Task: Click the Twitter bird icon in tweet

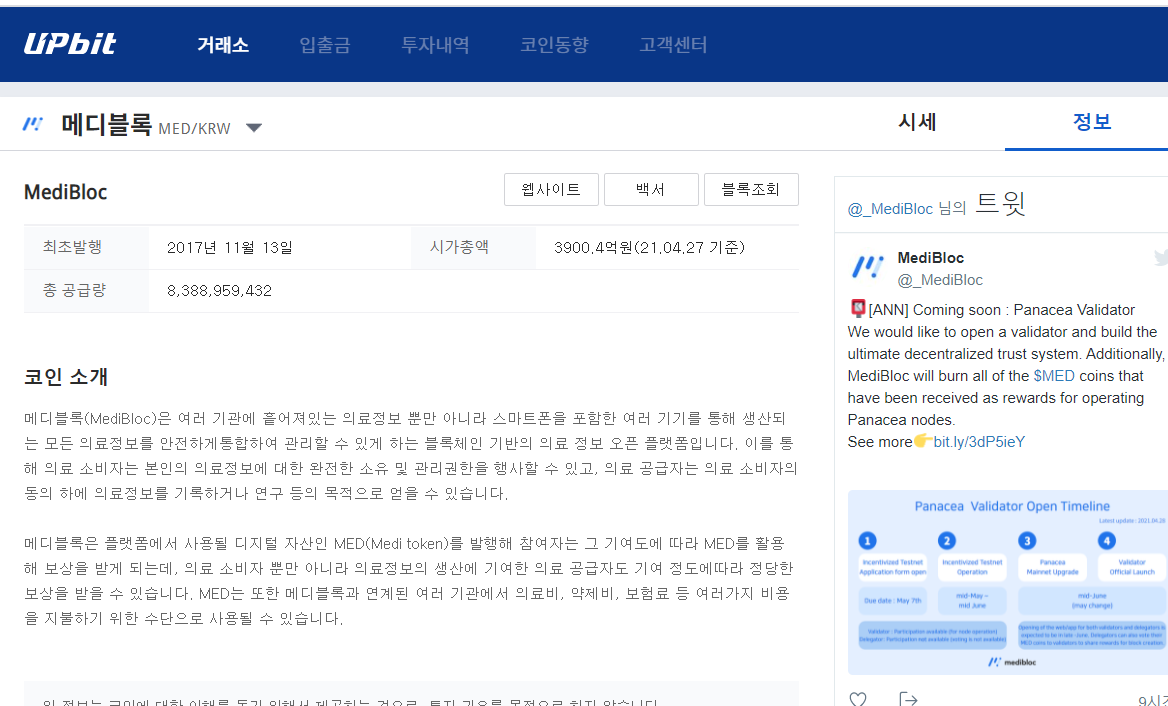Action: [x=1161, y=258]
